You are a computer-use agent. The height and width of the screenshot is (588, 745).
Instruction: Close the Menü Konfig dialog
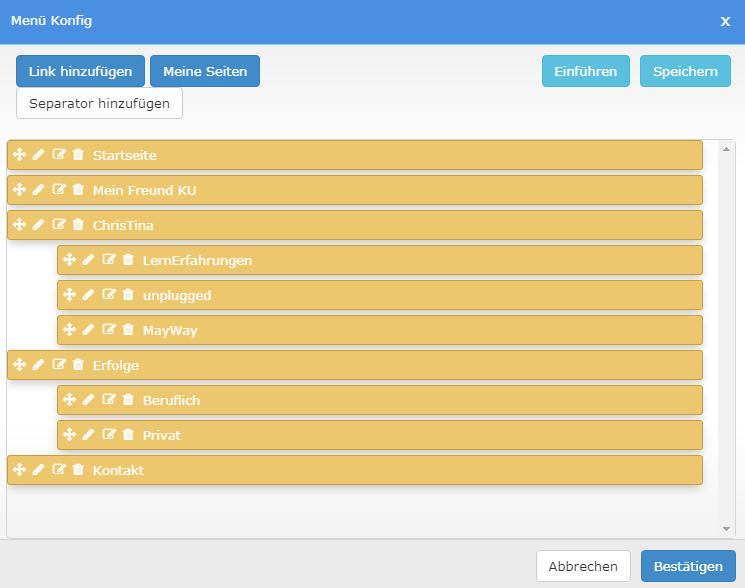pos(725,21)
